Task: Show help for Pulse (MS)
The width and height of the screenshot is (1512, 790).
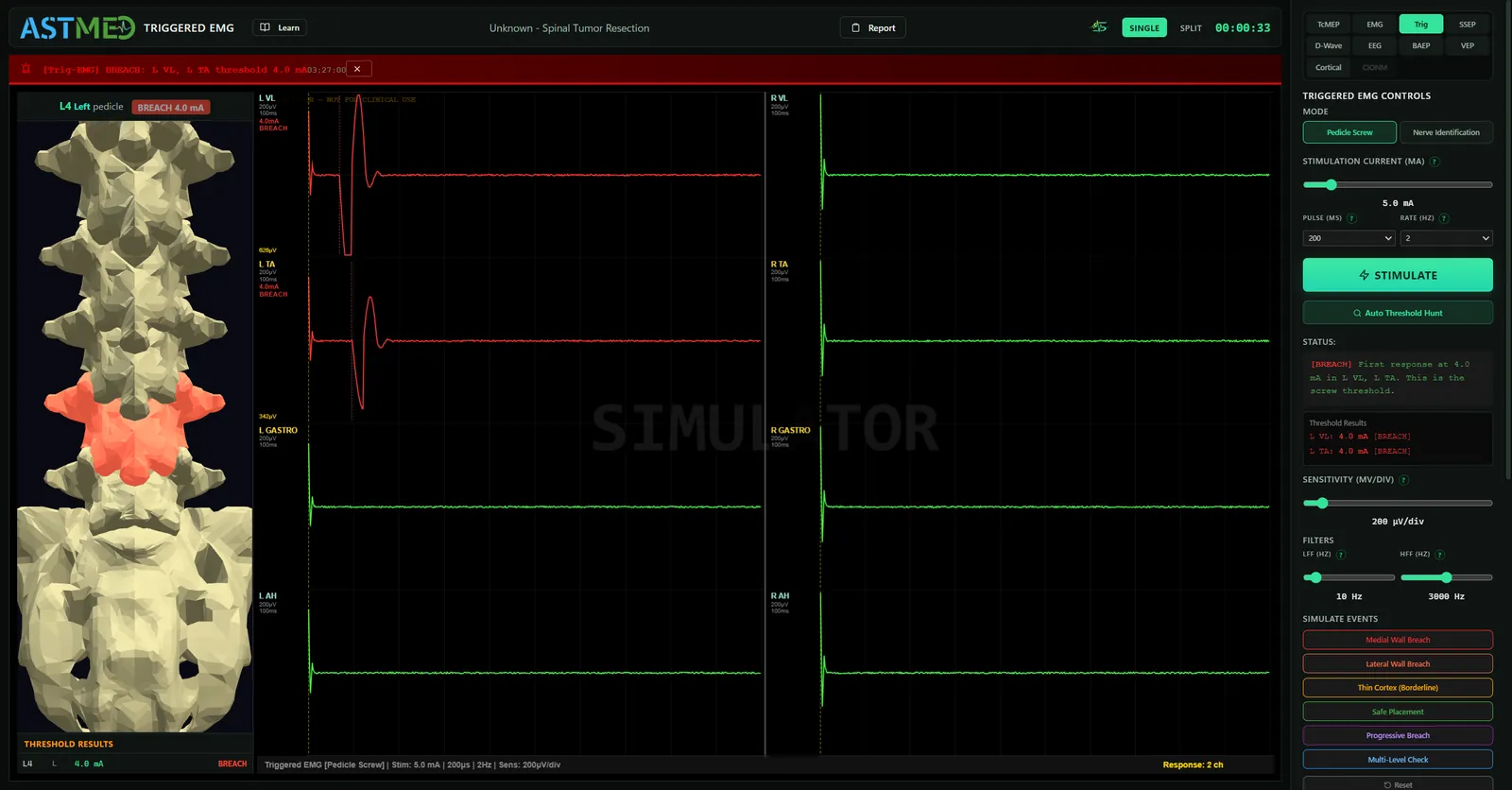Action: pyautogui.click(x=1351, y=218)
